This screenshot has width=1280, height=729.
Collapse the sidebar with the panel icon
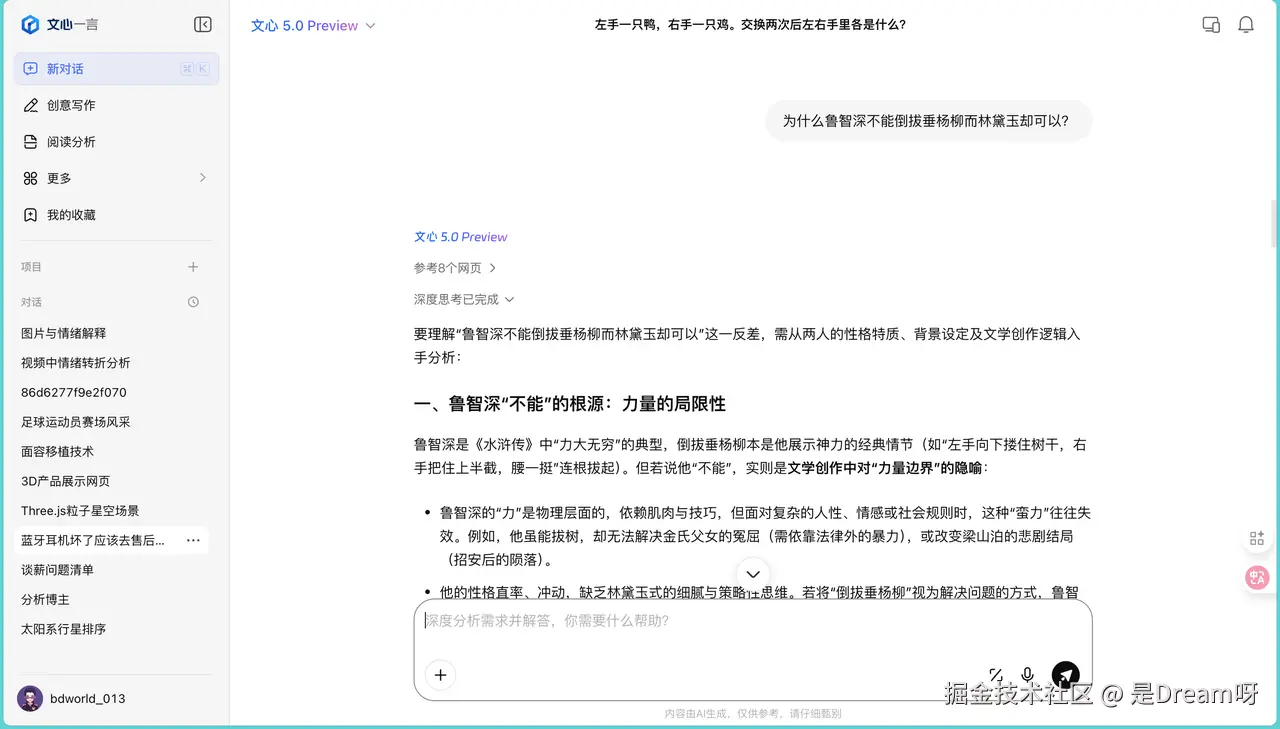click(203, 25)
